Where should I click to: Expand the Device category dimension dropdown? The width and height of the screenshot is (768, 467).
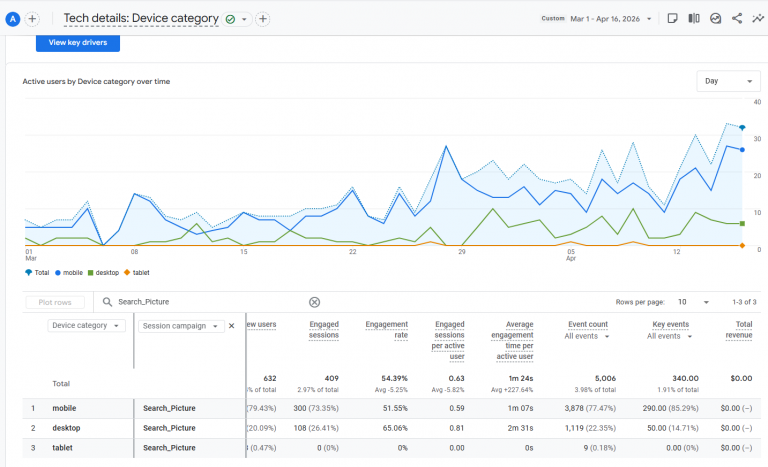(88, 326)
